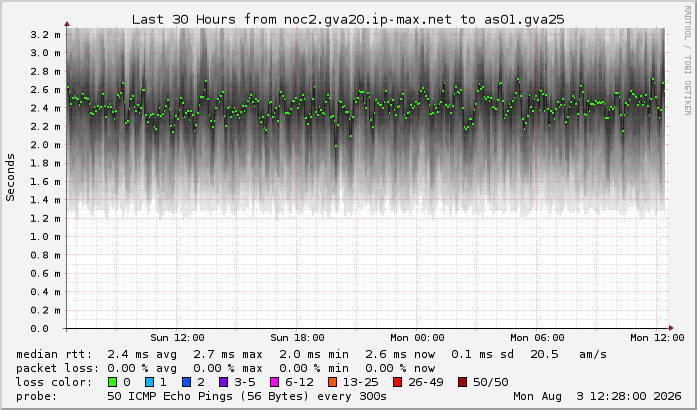Click the 'Mon 12:00' time axis label

[x=657, y=338]
